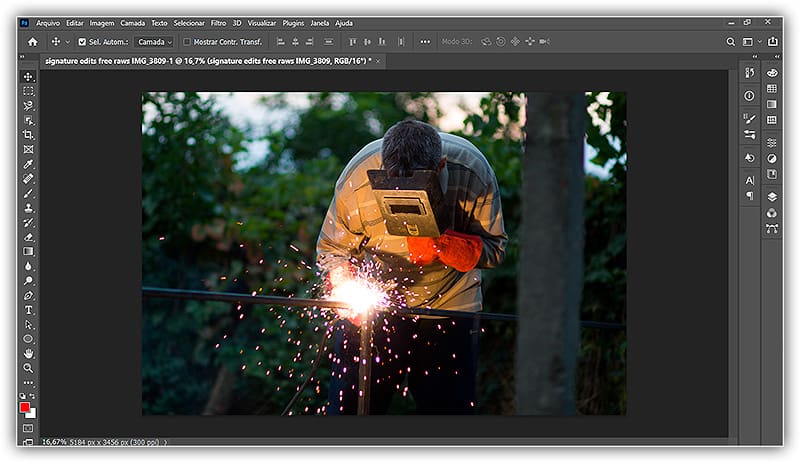Select the Lasso tool
The width and height of the screenshot is (800, 463).
pyautogui.click(x=28, y=106)
